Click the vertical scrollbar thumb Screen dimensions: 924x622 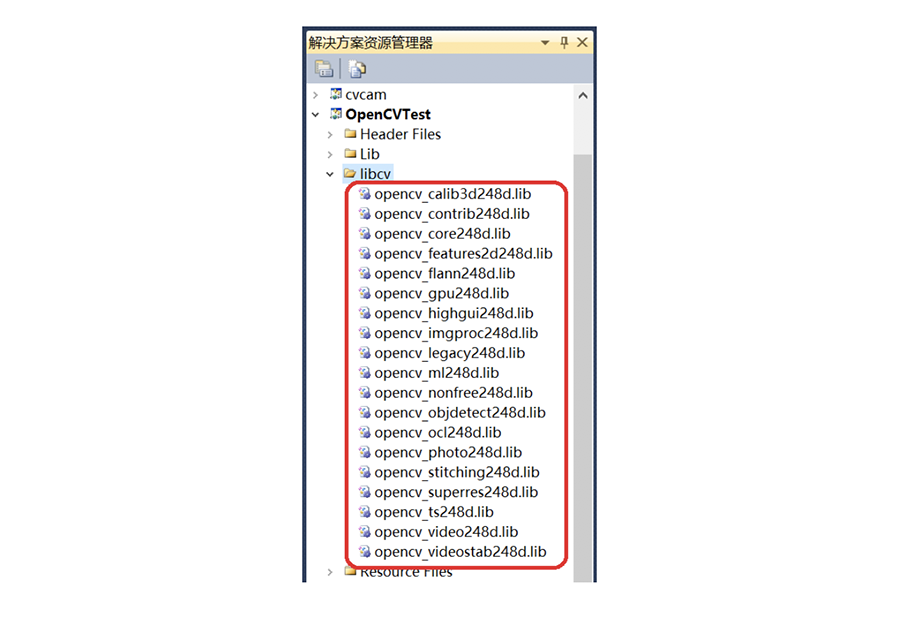[x=583, y=368]
